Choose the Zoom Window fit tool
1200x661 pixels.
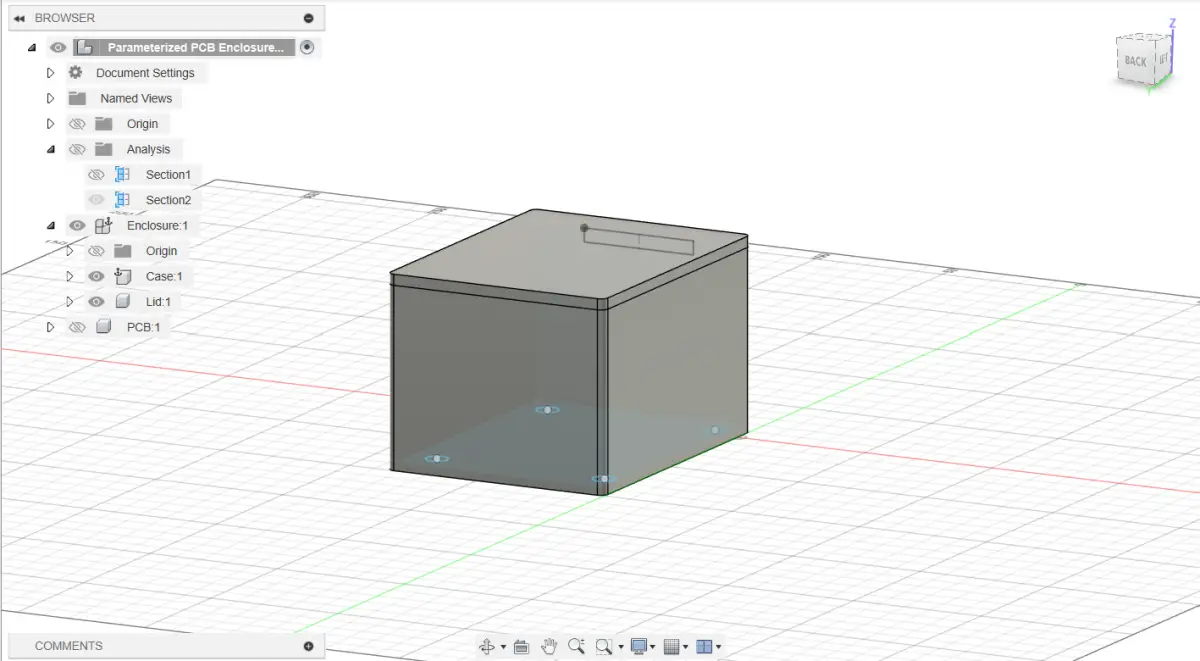tap(603, 647)
